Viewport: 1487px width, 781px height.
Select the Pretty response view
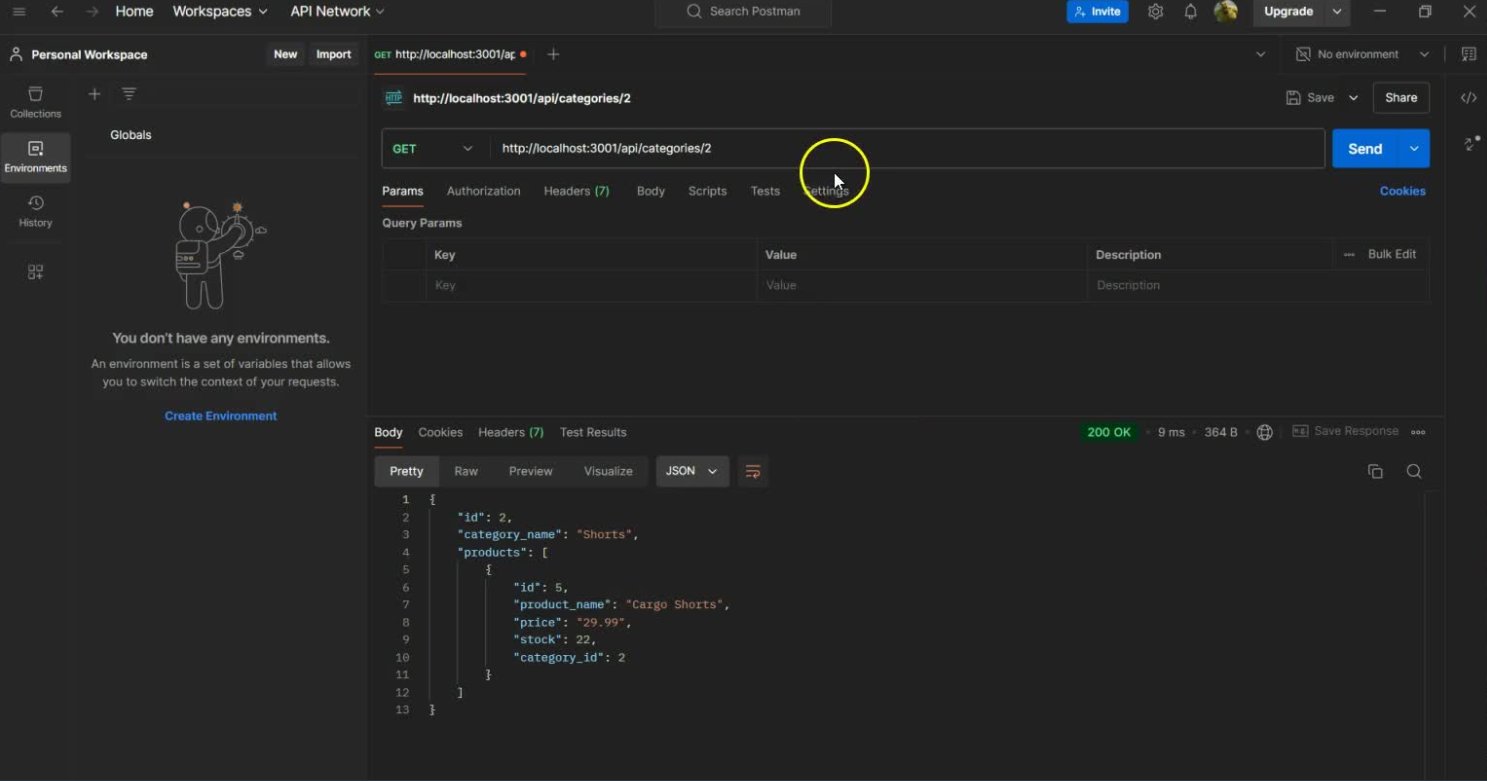click(406, 471)
